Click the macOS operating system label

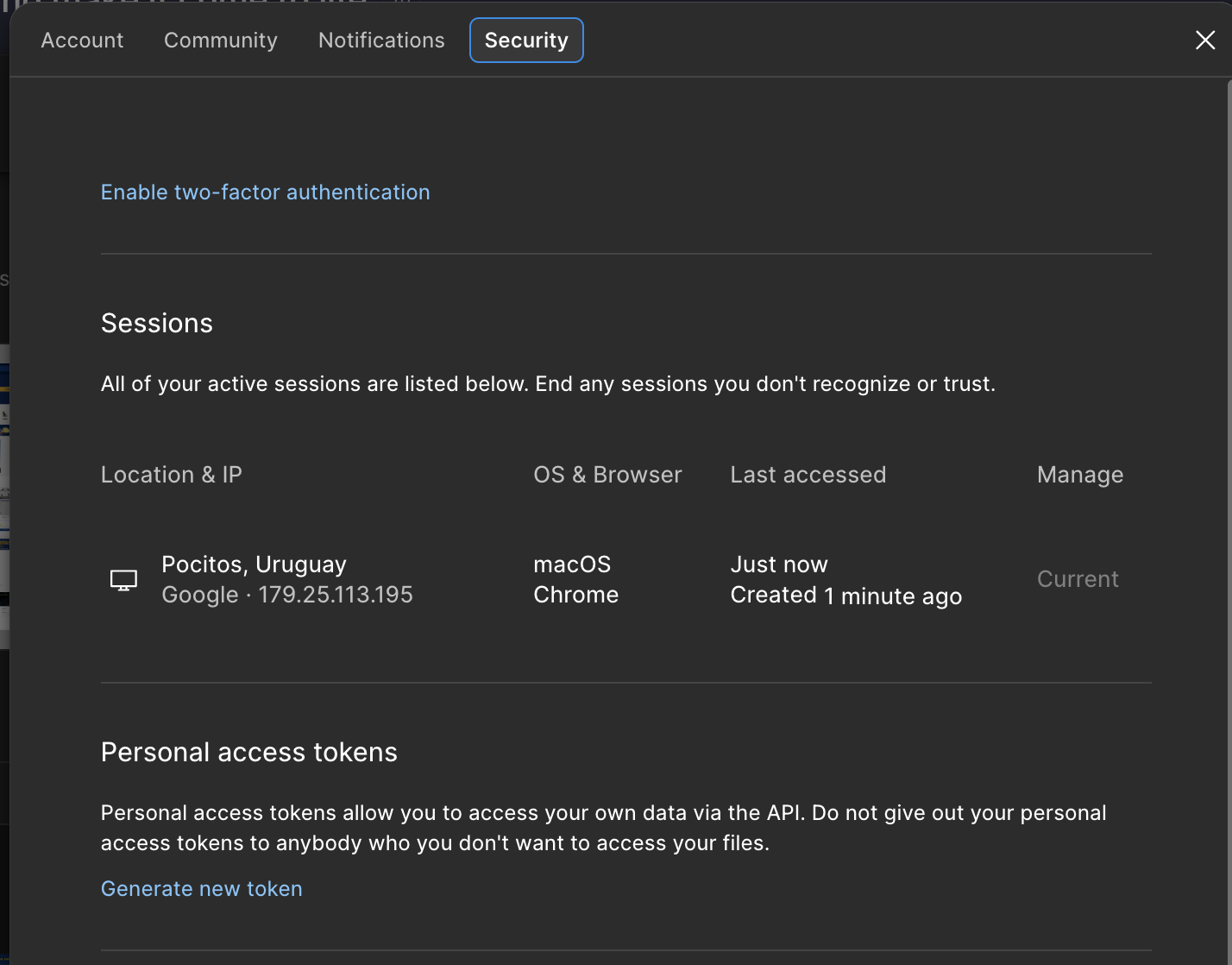(x=572, y=564)
